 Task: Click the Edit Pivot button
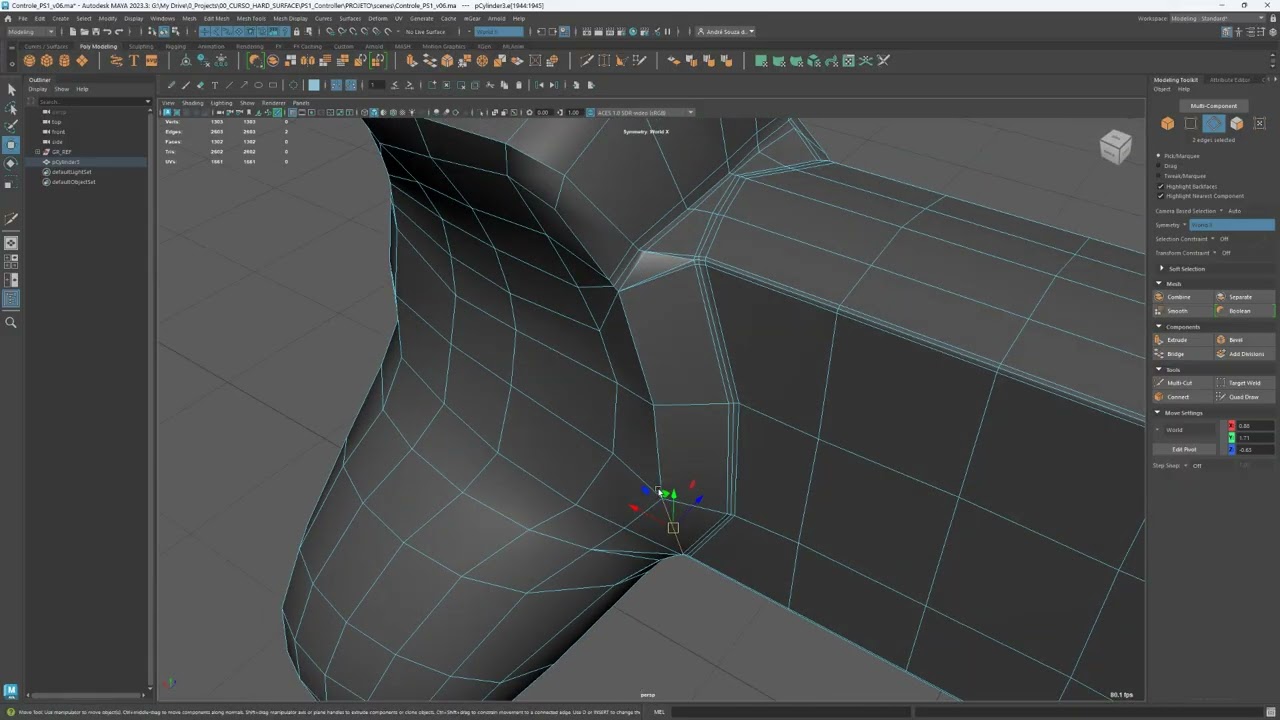(1184, 450)
